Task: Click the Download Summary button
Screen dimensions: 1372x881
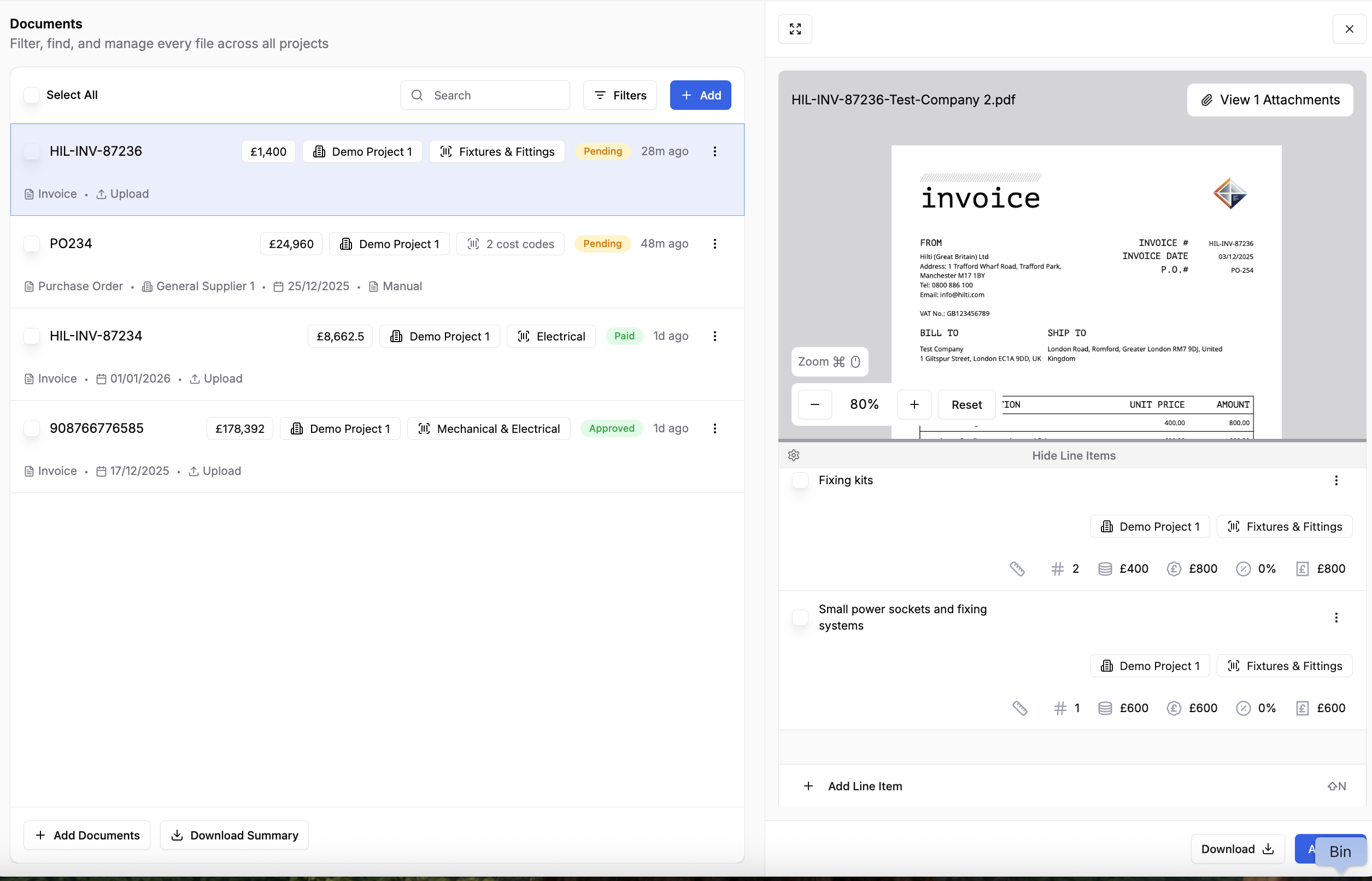Action: click(x=234, y=835)
